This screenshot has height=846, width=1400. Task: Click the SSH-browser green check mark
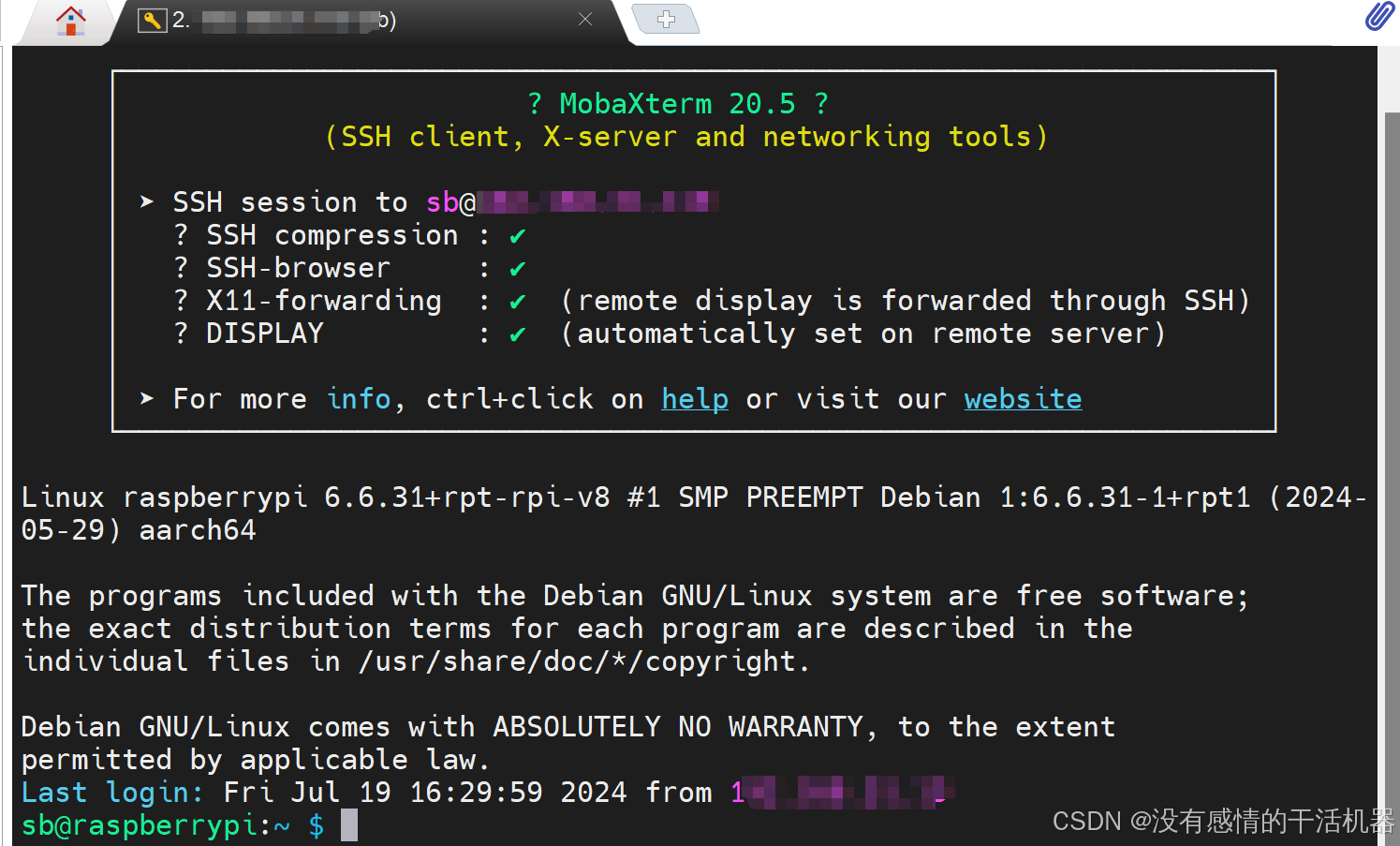pos(517,269)
